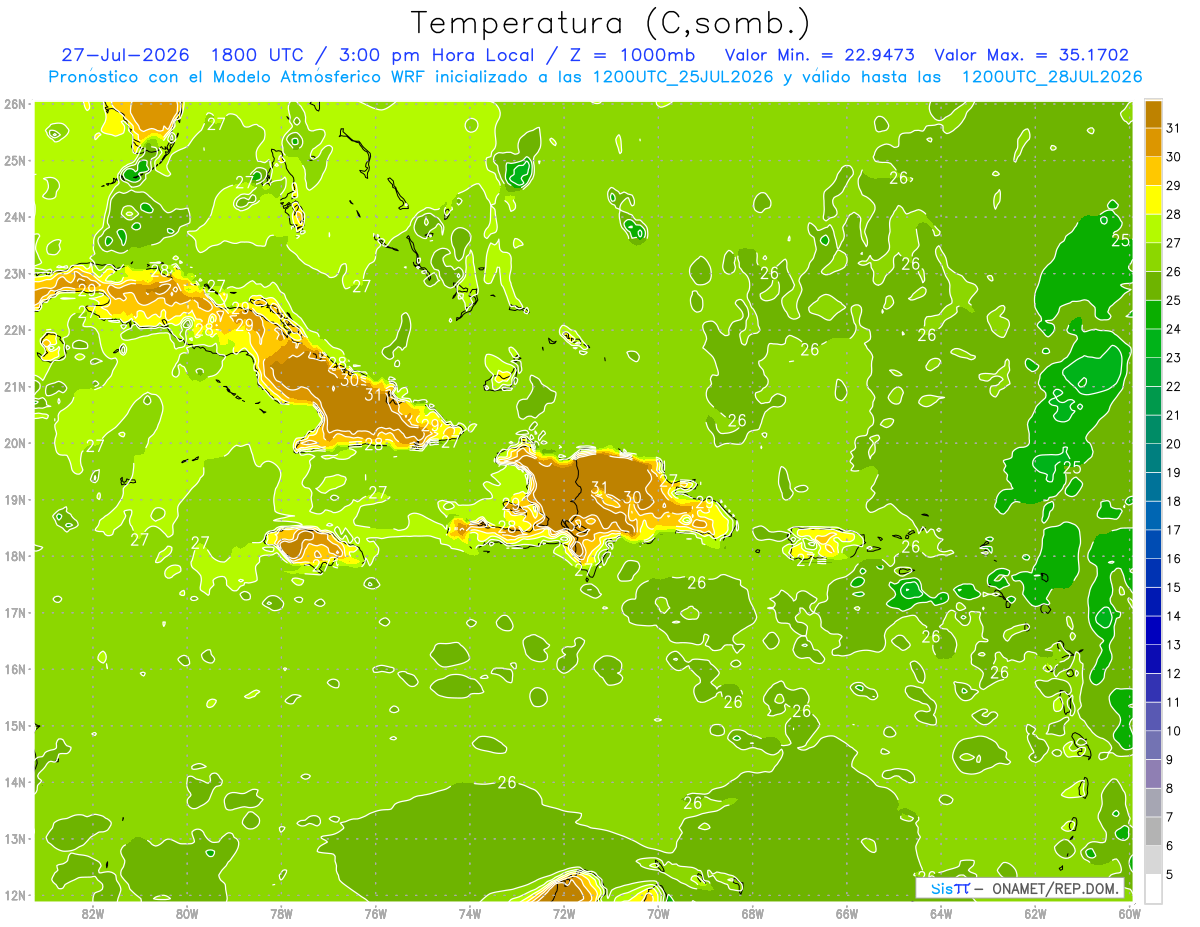Click the "70W" longitude axis label

click(x=658, y=913)
